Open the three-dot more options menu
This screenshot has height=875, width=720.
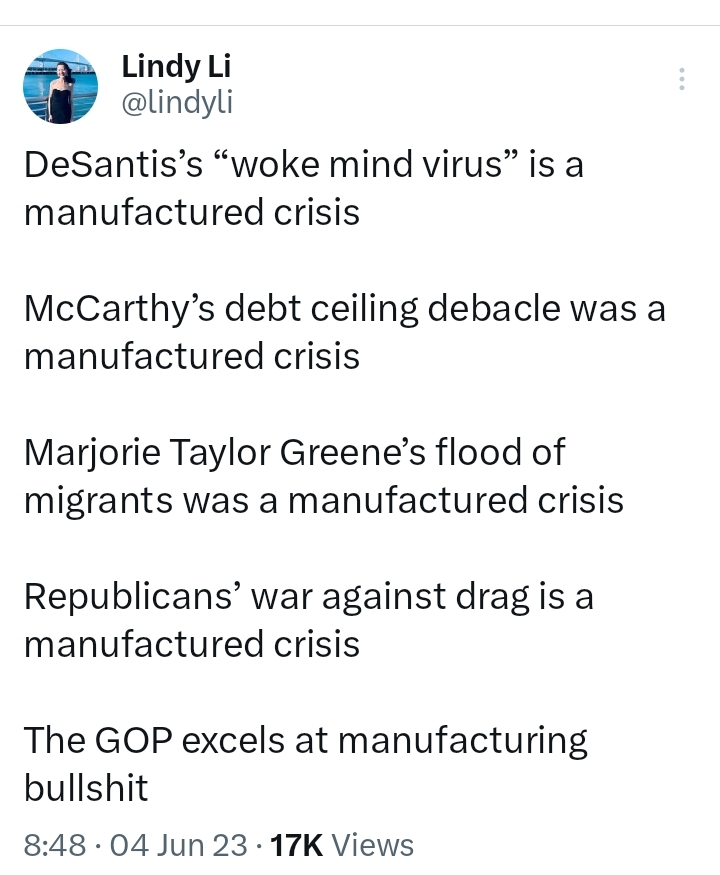[x=681, y=79]
